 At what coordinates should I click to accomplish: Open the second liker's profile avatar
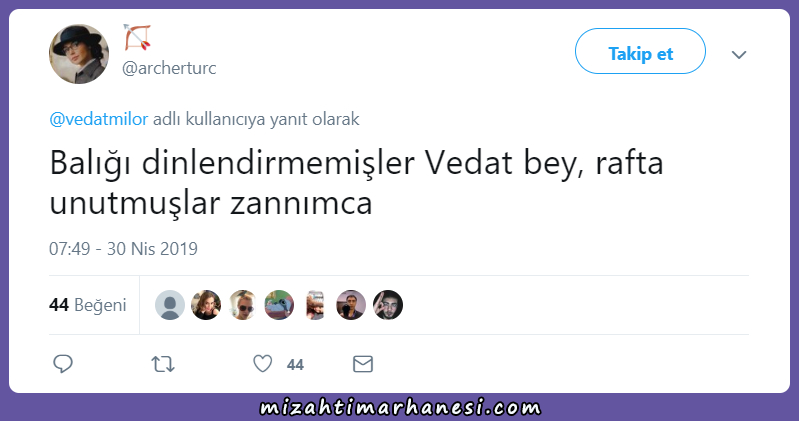(x=206, y=305)
